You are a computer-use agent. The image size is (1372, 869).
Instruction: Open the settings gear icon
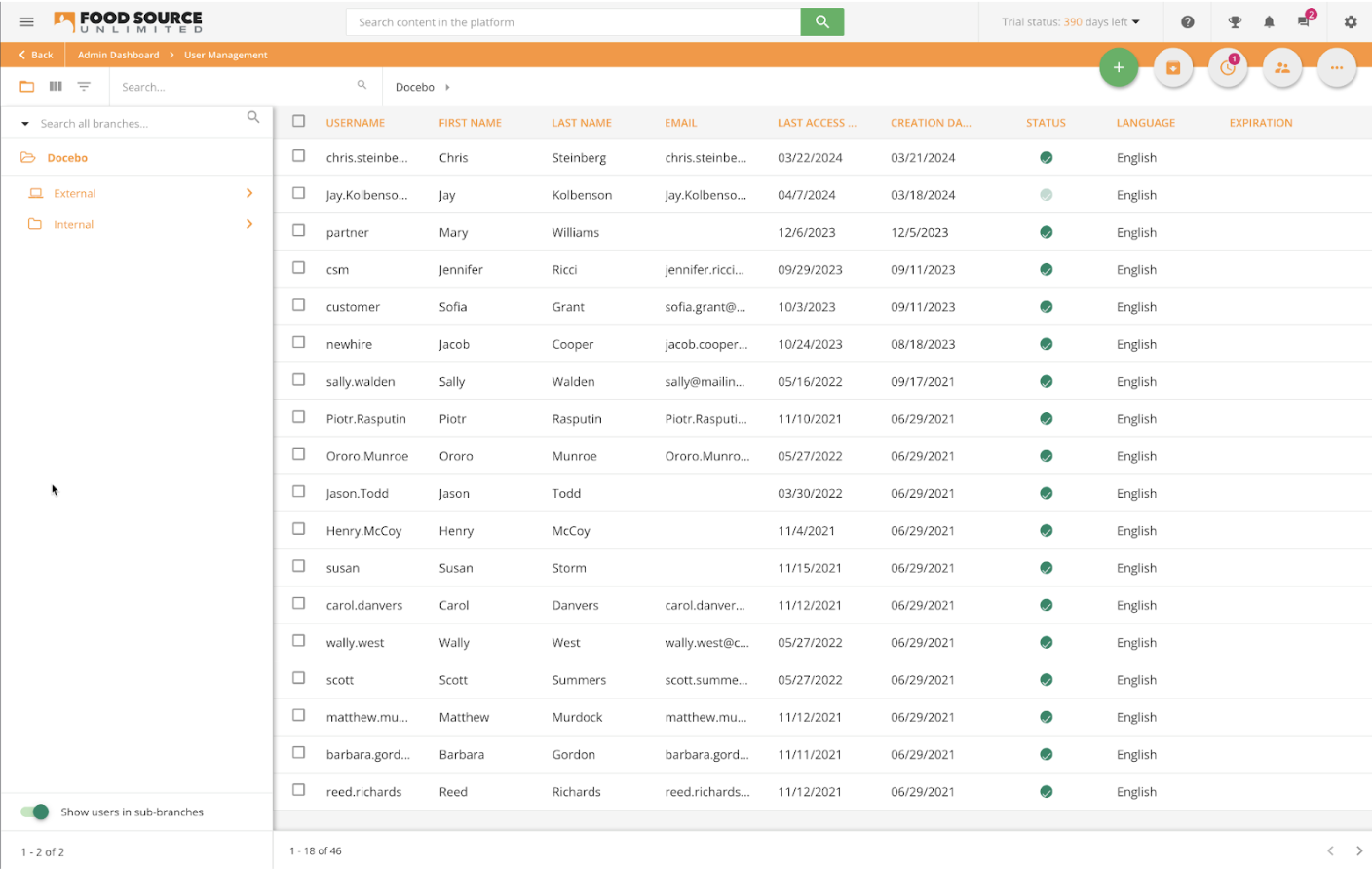(x=1351, y=22)
